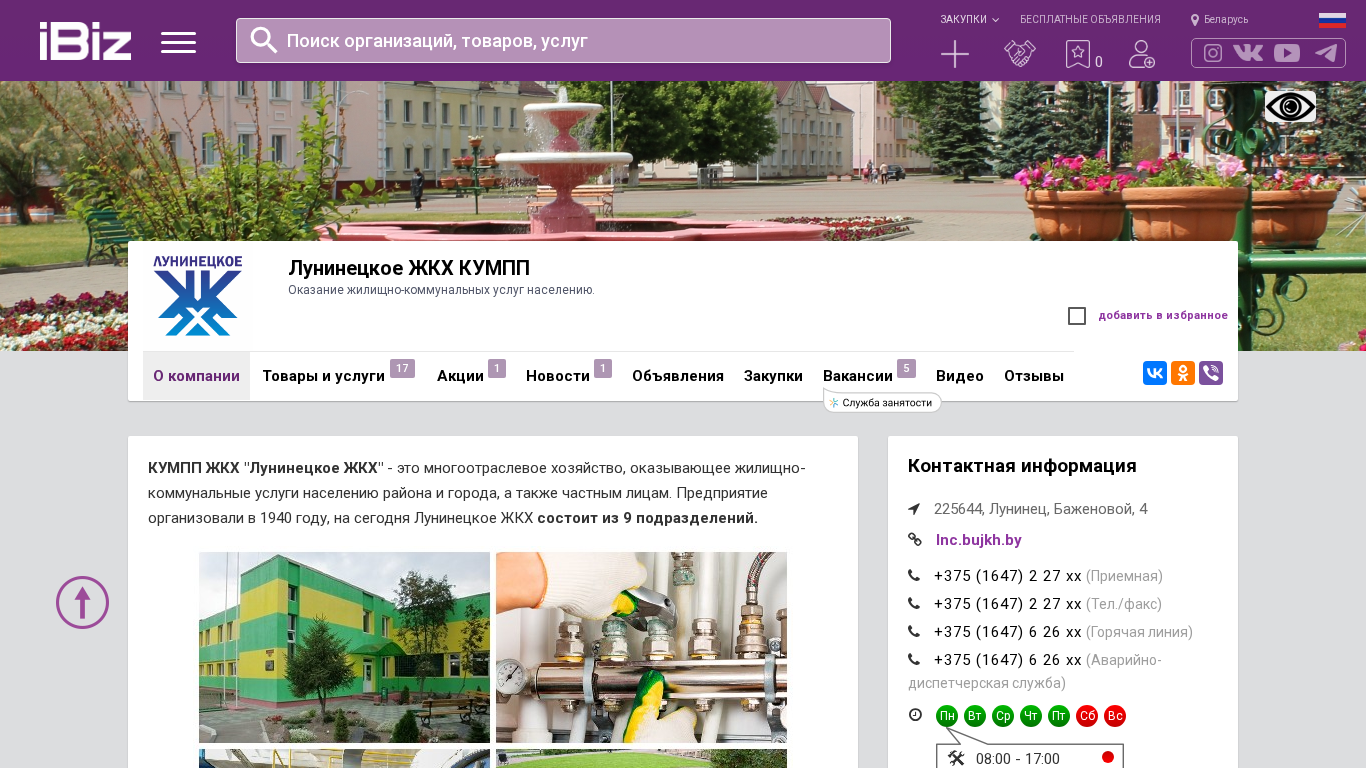The height and width of the screenshot is (768, 1366).
Task: Select Monday (Пн) in the schedule
Action: [947, 716]
